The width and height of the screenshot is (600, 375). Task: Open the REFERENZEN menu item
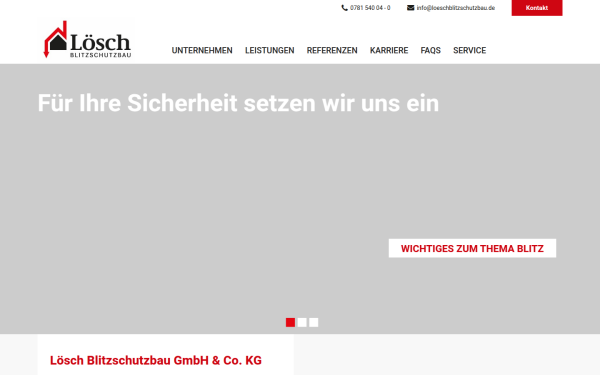click(332, 51)
